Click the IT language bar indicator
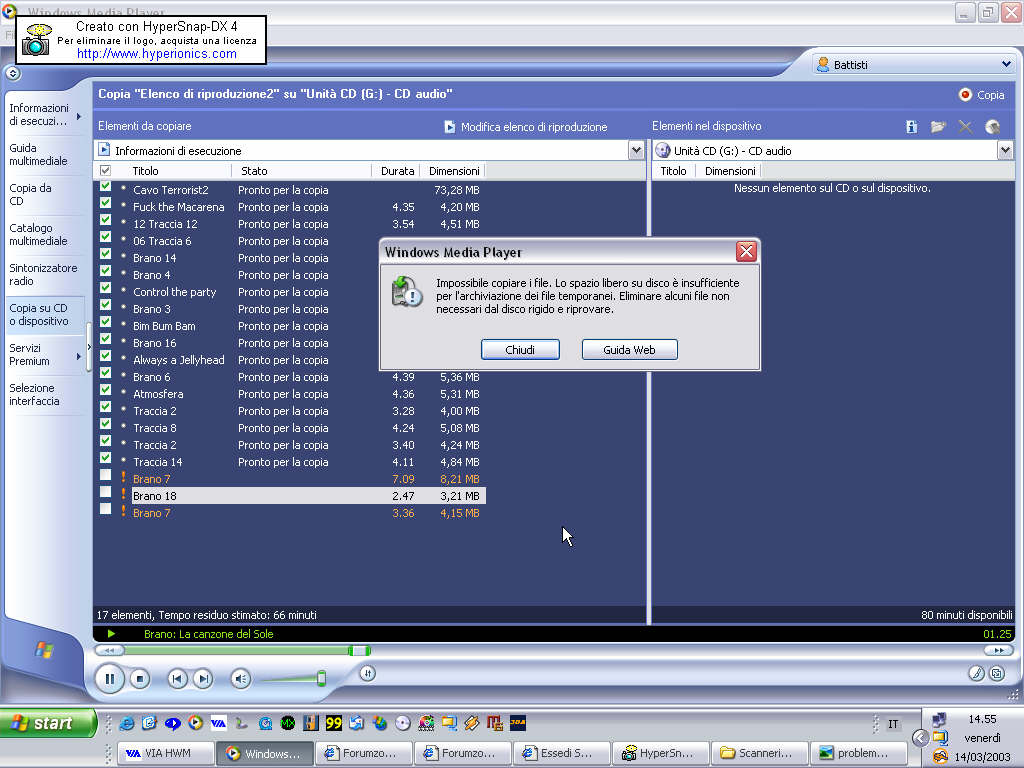Viewport: 1024px width, 768px height. [893, 724]
